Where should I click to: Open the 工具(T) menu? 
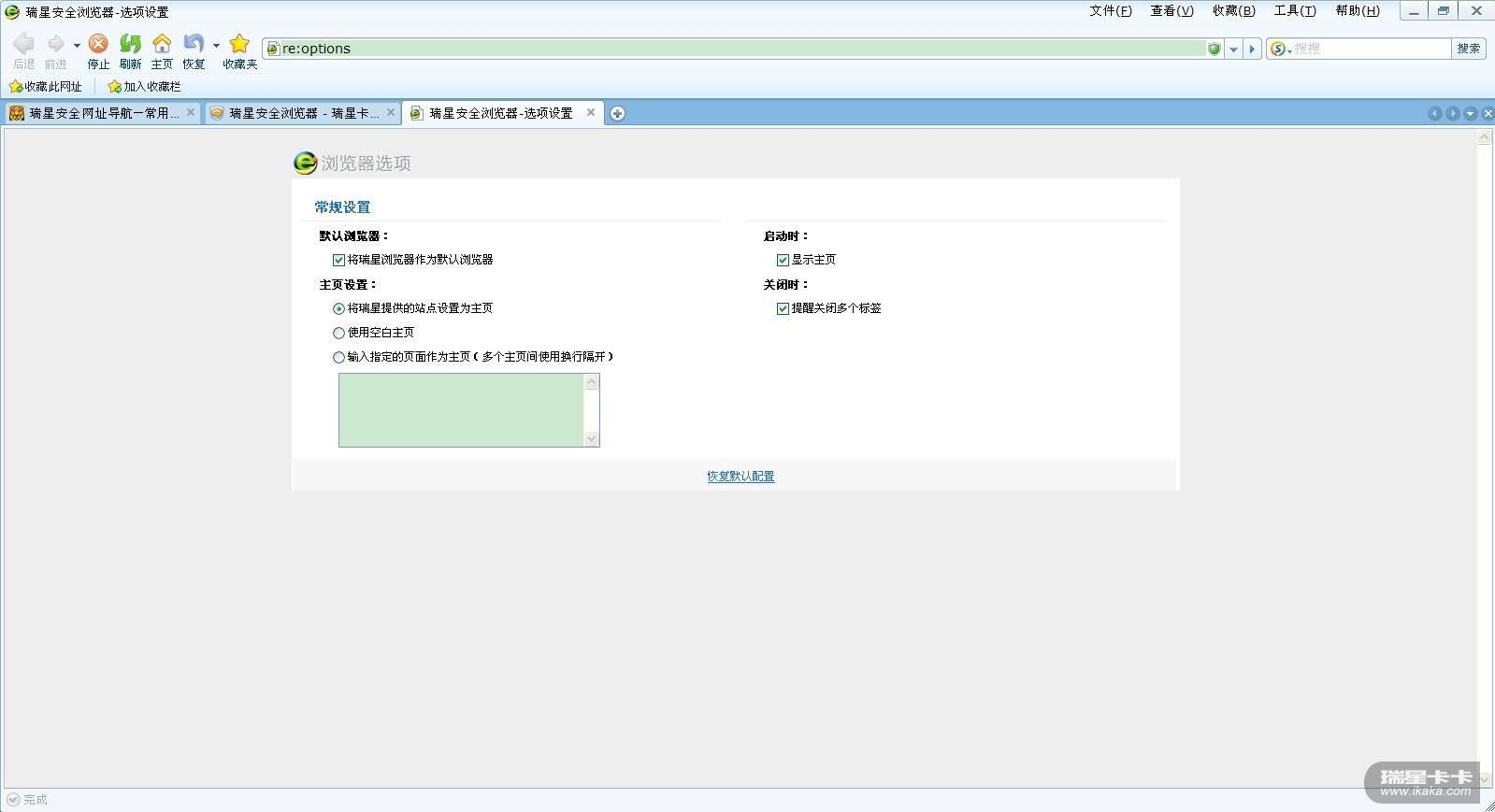pos(1295,11)
